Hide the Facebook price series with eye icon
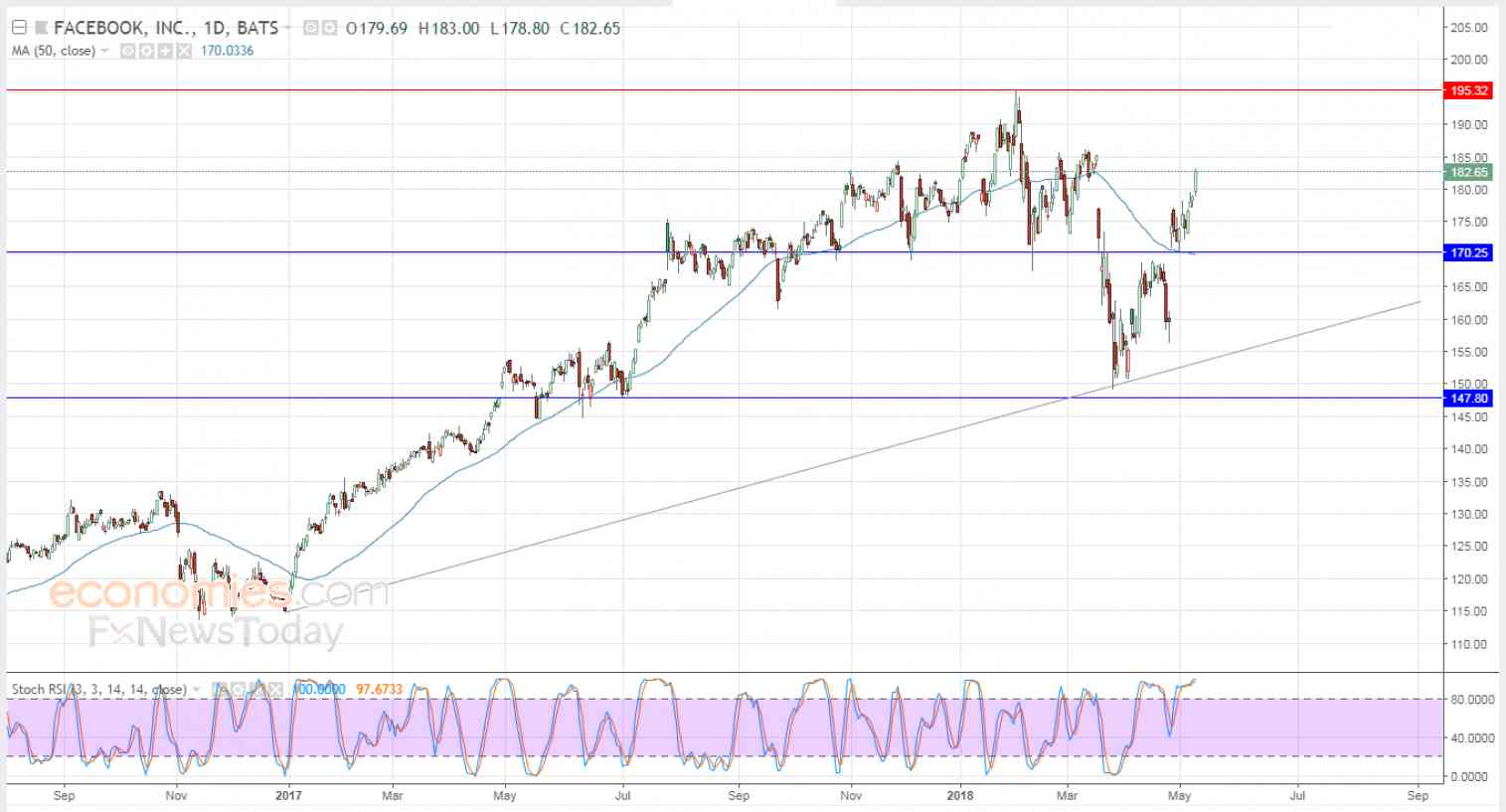The height and width of the screenshot is (812, 1506). pos(309,28)
